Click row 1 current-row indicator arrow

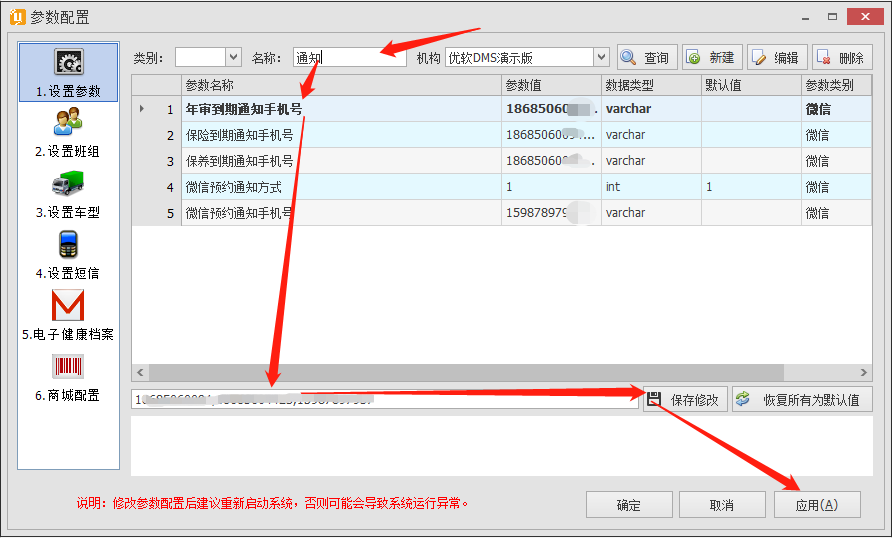tap(142, 108)
